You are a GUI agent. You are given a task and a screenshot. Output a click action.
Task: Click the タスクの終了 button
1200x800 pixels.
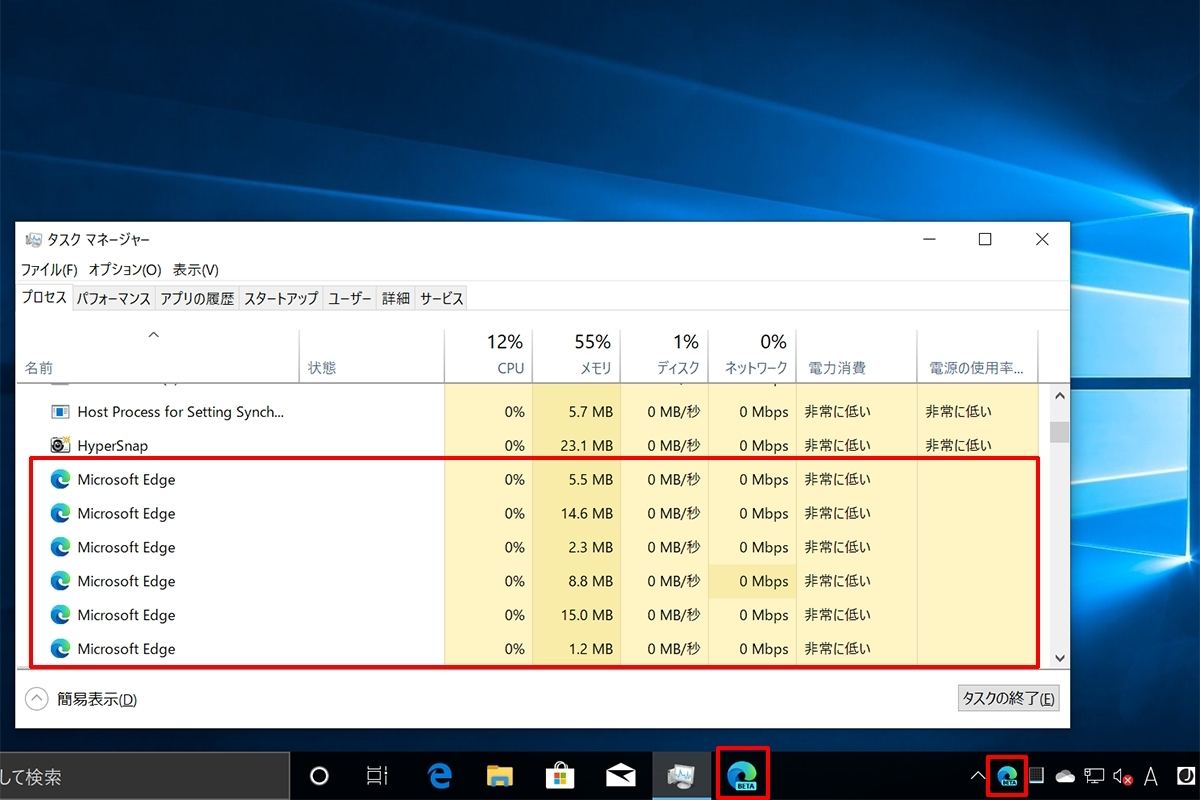1008,699
